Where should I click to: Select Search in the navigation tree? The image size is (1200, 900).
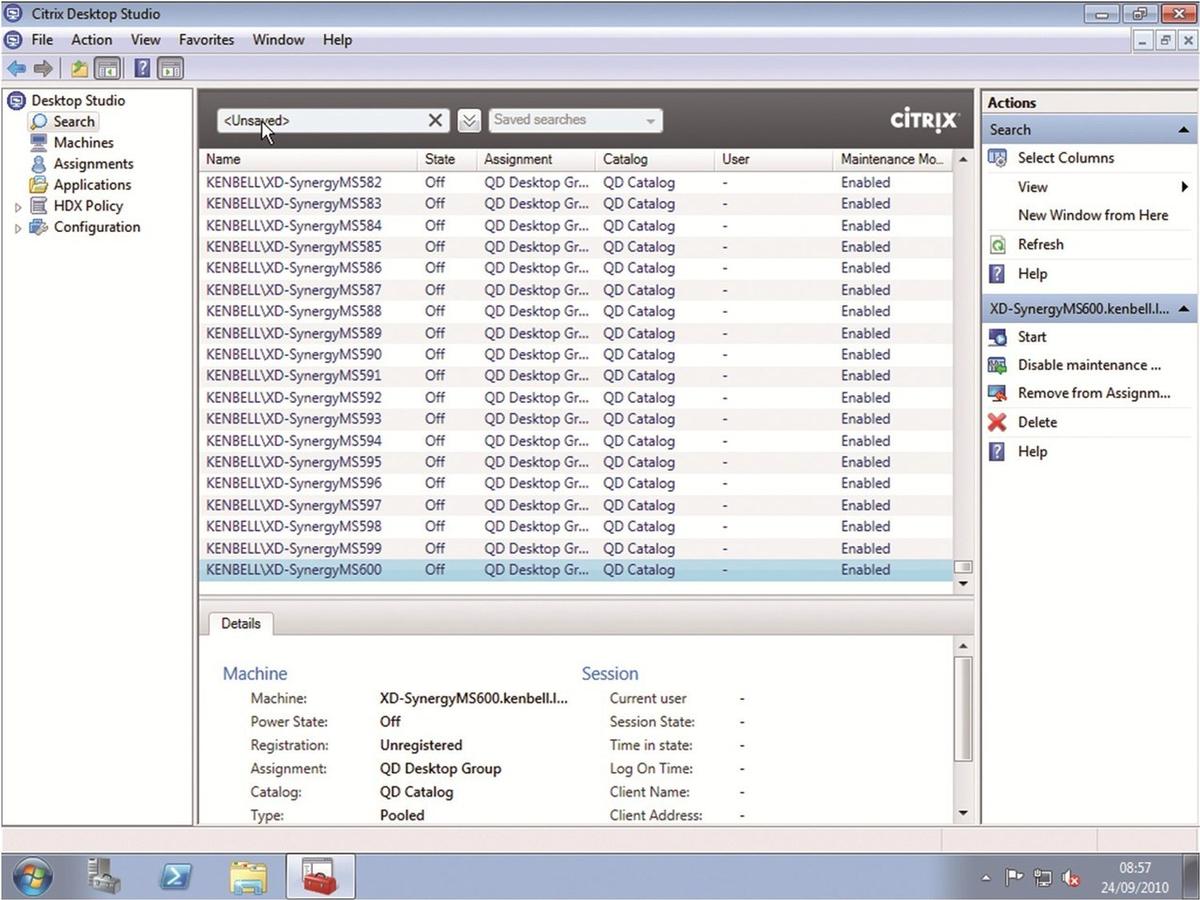tap(74, 122)
